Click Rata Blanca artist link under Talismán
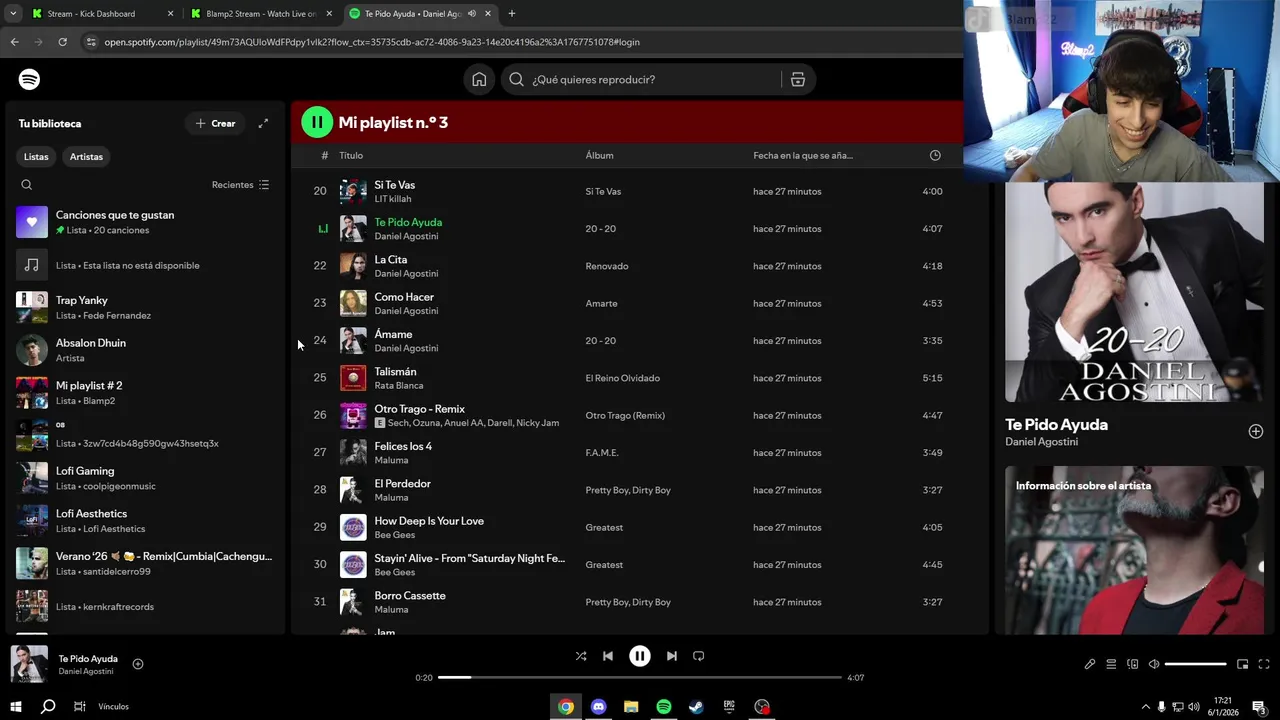The width and height of the screenshot is (1280, 720). [398, 385]
